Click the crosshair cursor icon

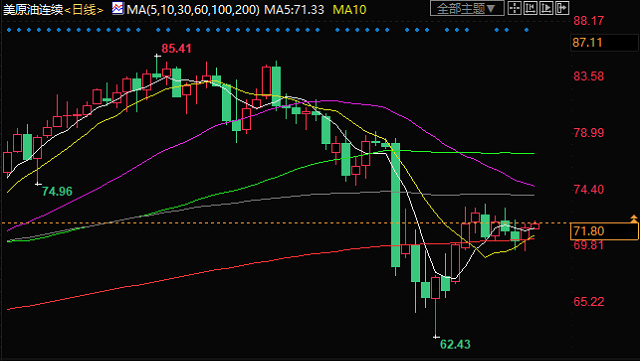(x=515, y=8)
